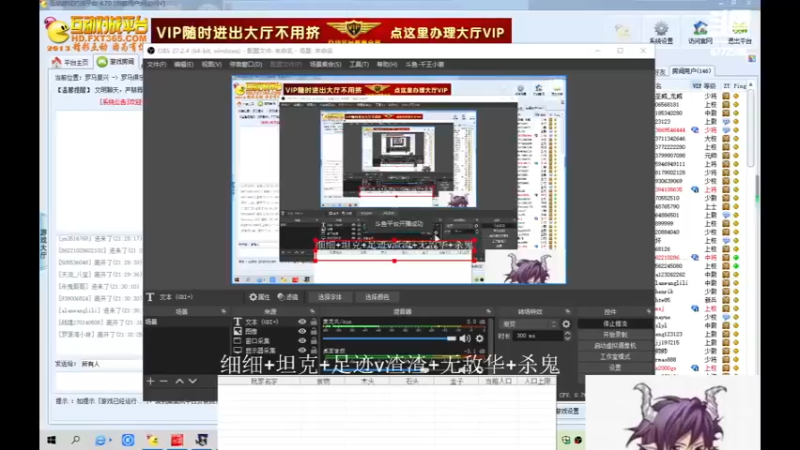Screen dimensions: 800x450
Task: Open 平台主页 tab in game platform
Action: 70,62
